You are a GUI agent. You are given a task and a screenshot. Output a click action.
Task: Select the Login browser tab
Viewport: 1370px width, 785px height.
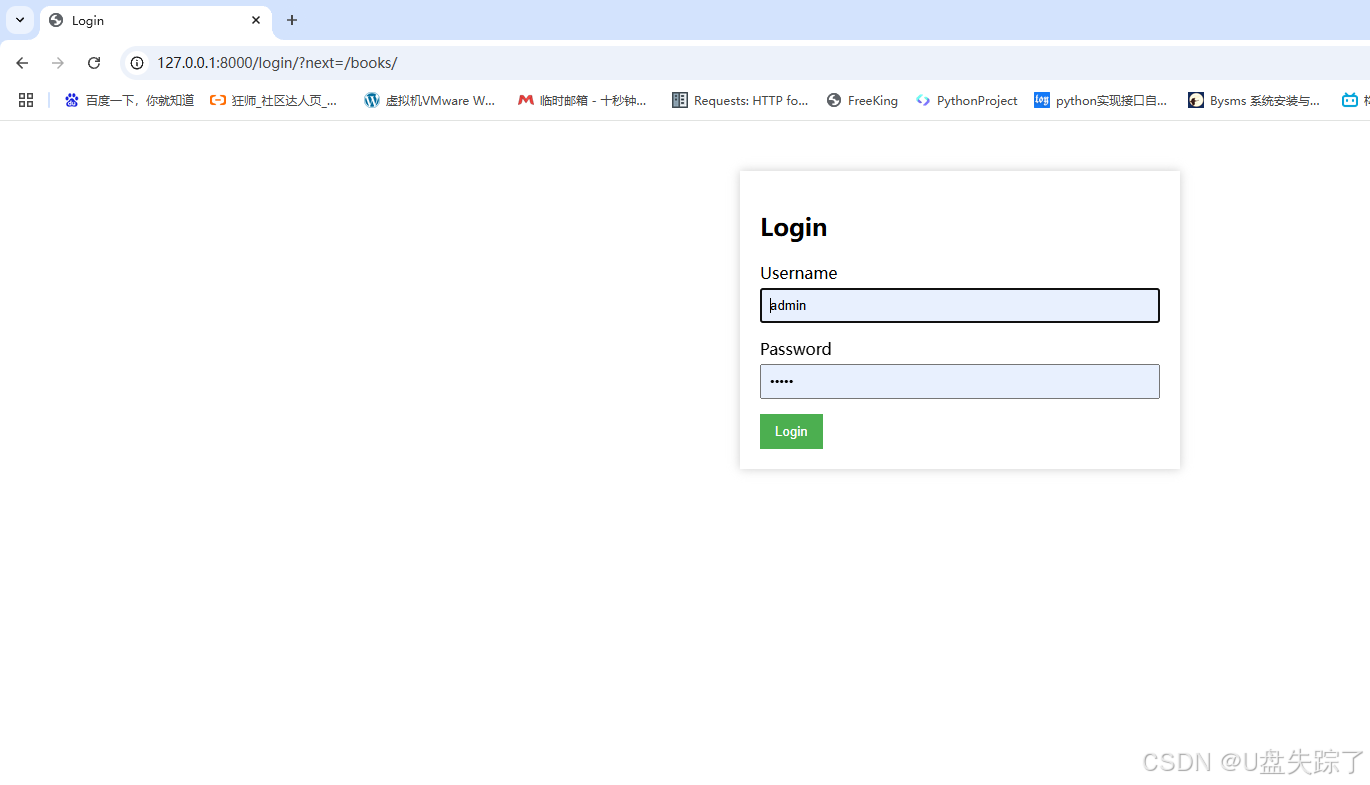pyautogui.click(x=155, y=20)
